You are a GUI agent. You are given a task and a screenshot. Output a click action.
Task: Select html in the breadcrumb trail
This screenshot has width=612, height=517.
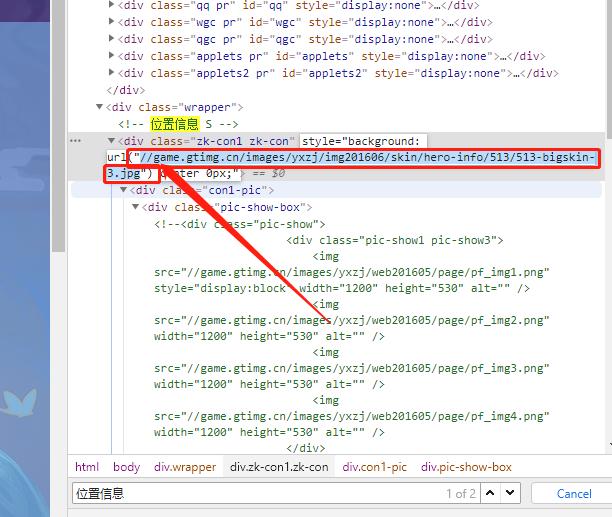click(87, 467)
